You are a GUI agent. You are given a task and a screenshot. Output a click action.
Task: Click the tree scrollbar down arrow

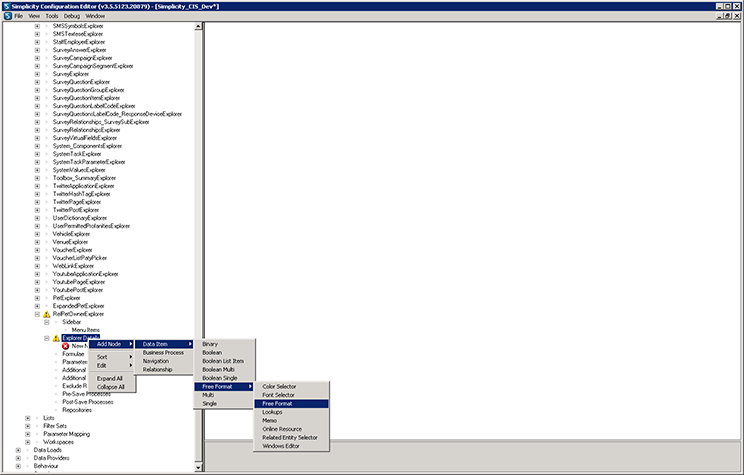click(198, 468)
